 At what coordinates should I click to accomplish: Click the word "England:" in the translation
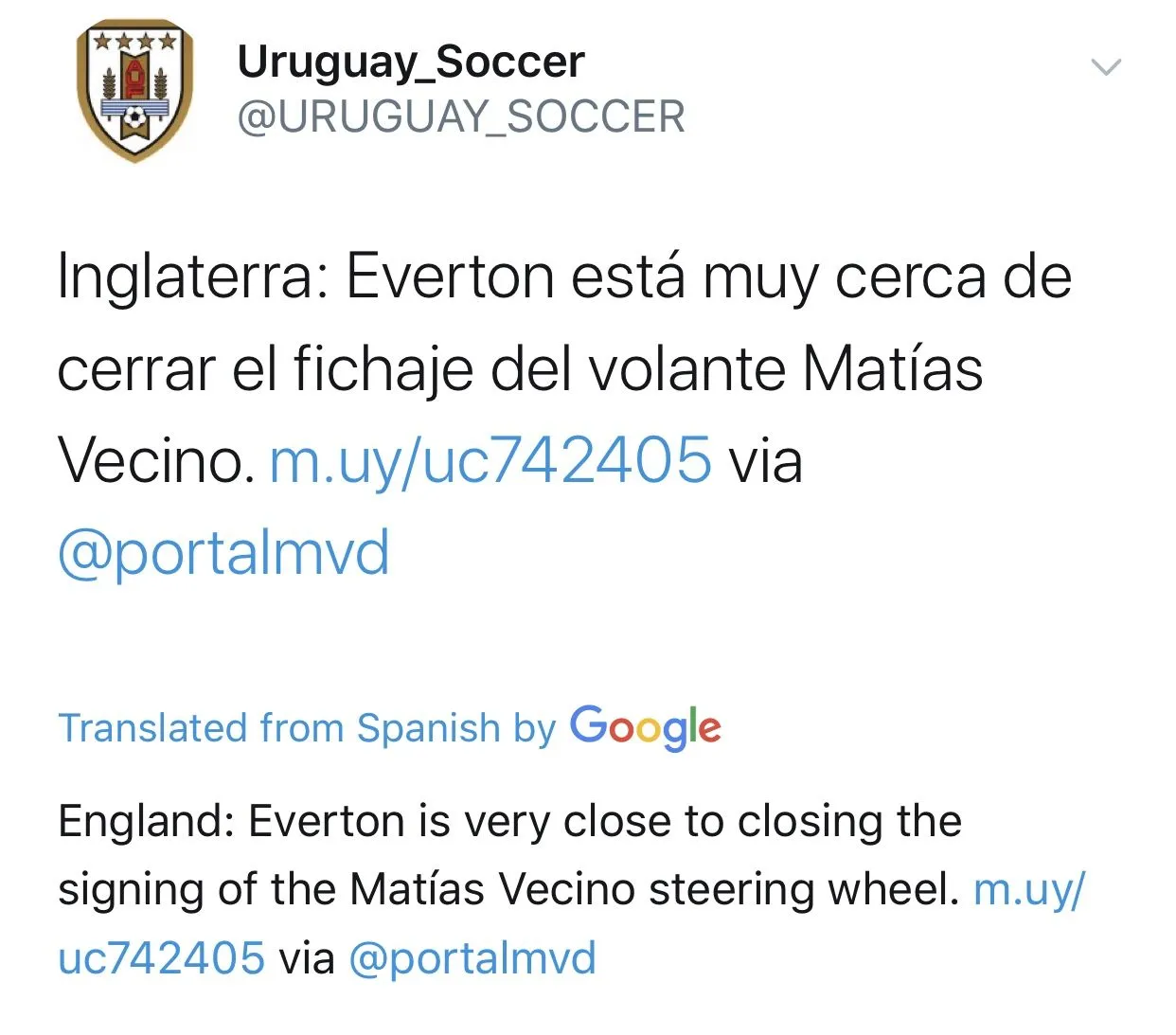click(x=146, y=821)
